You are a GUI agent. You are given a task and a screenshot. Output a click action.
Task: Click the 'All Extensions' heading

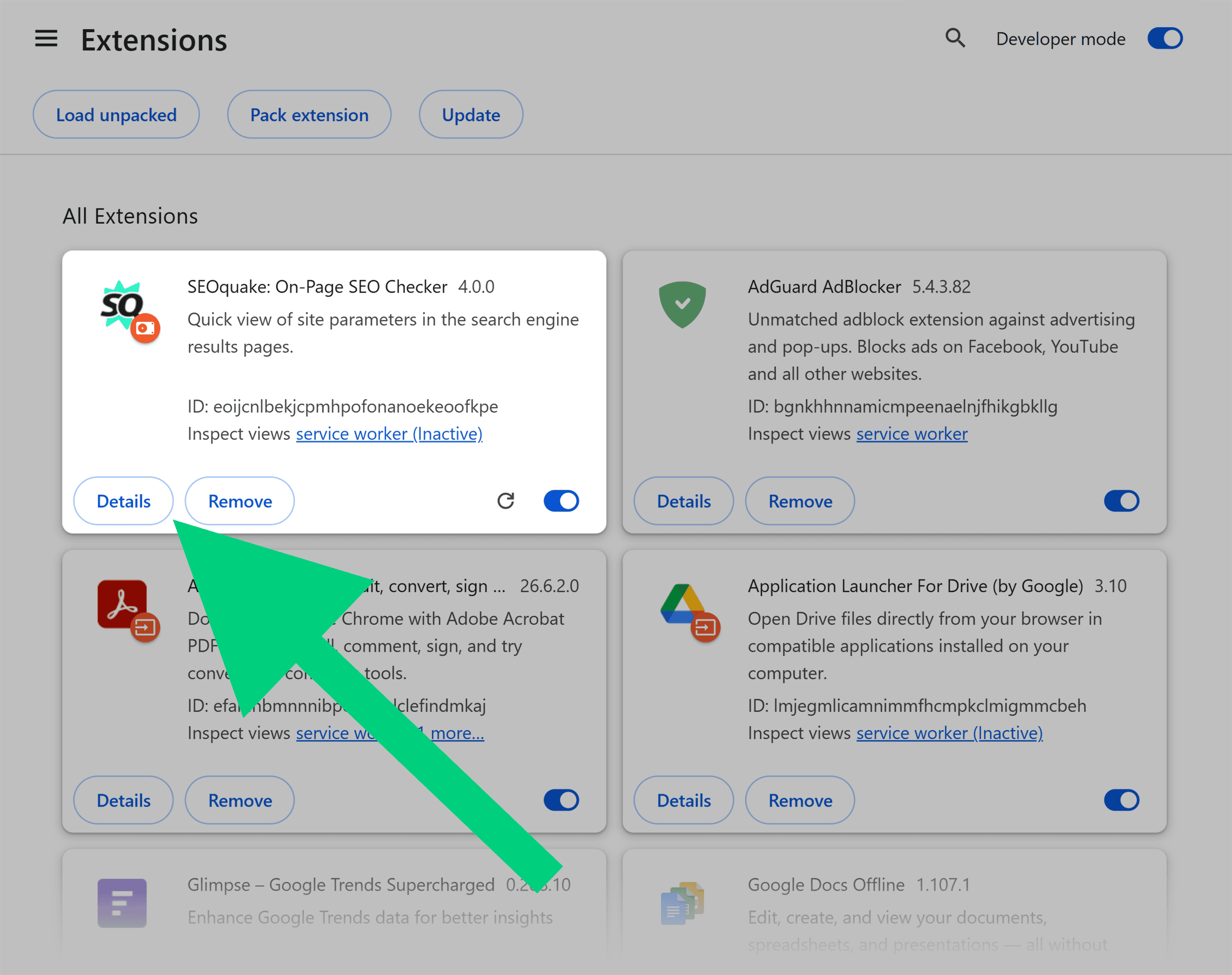point(130,216)
